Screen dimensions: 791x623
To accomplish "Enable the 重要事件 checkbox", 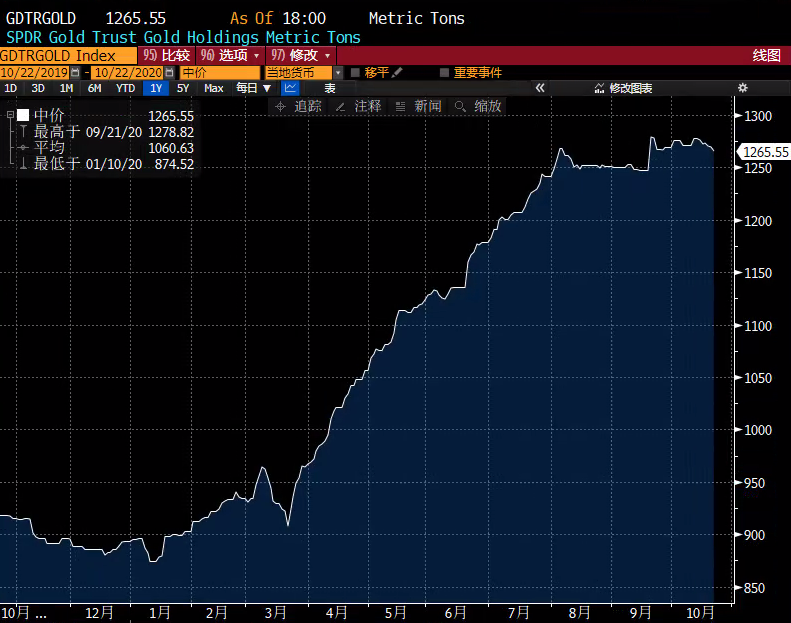I will pos(444,73).
